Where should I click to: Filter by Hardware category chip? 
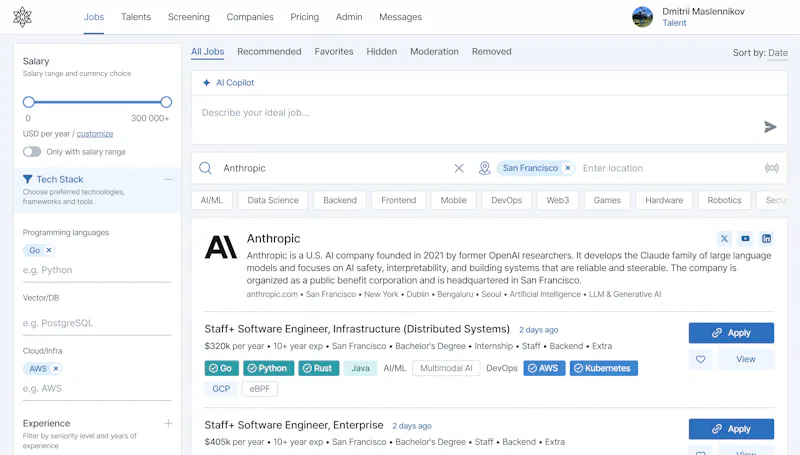click(x=664, y=200)
